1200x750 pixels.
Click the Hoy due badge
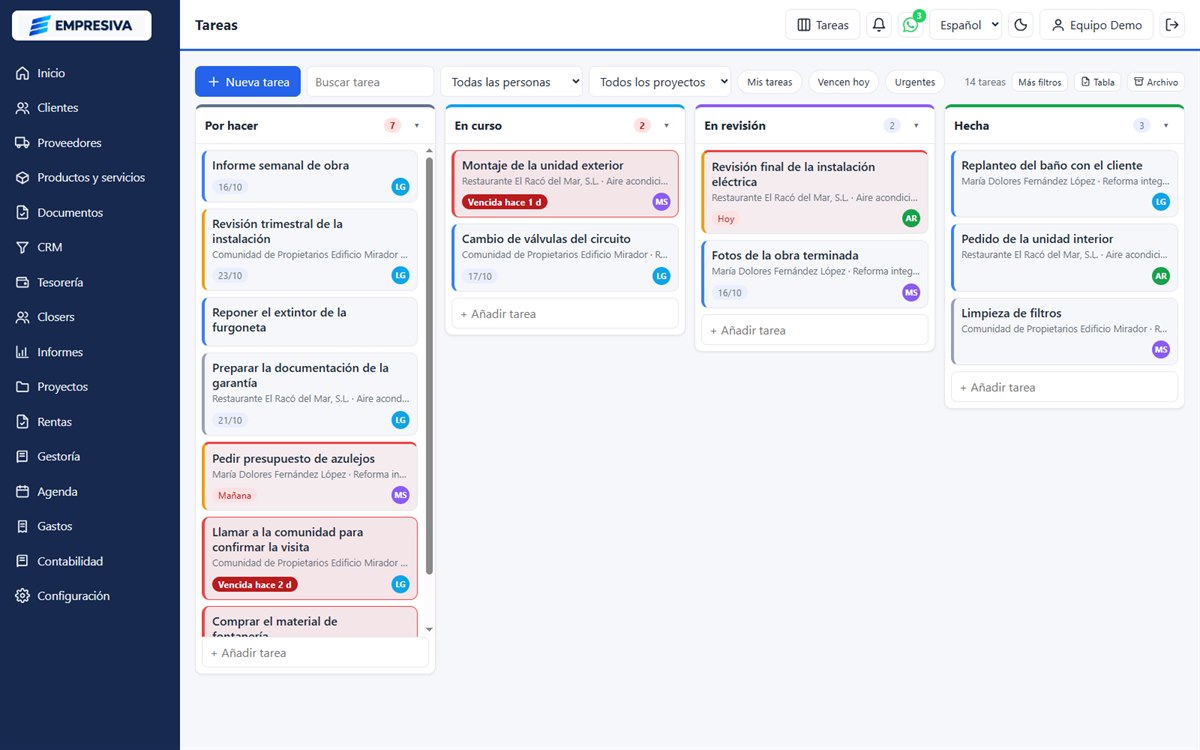click(x=726, y=218)
